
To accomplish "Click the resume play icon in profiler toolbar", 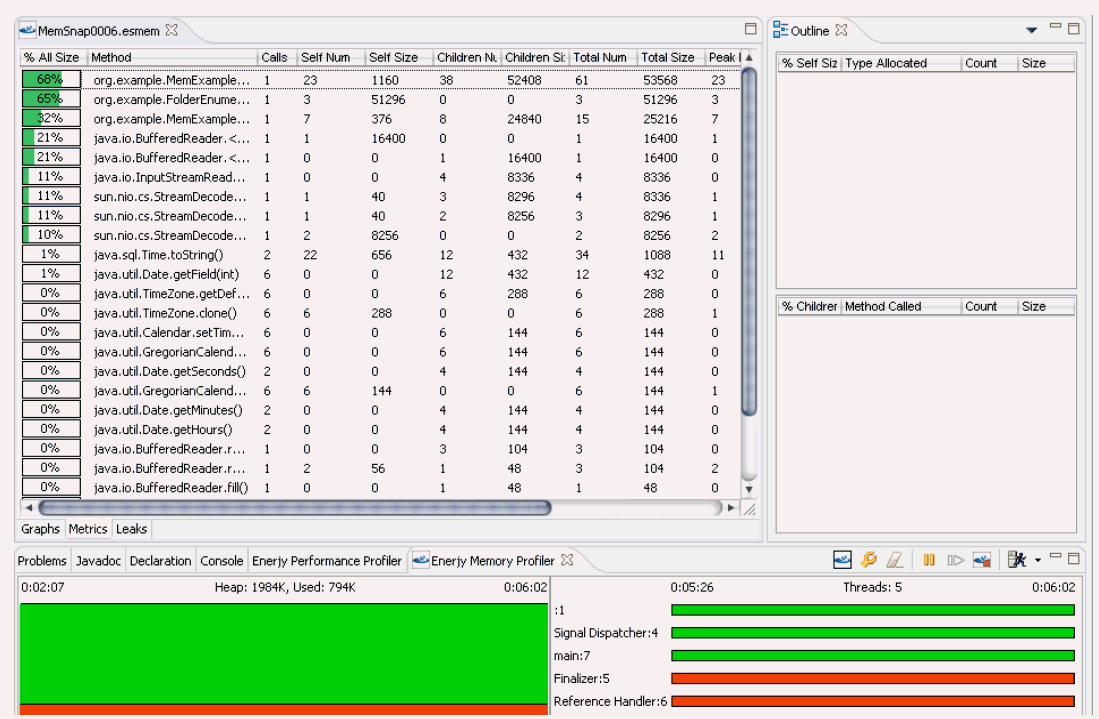I will (x=955, y=561).
